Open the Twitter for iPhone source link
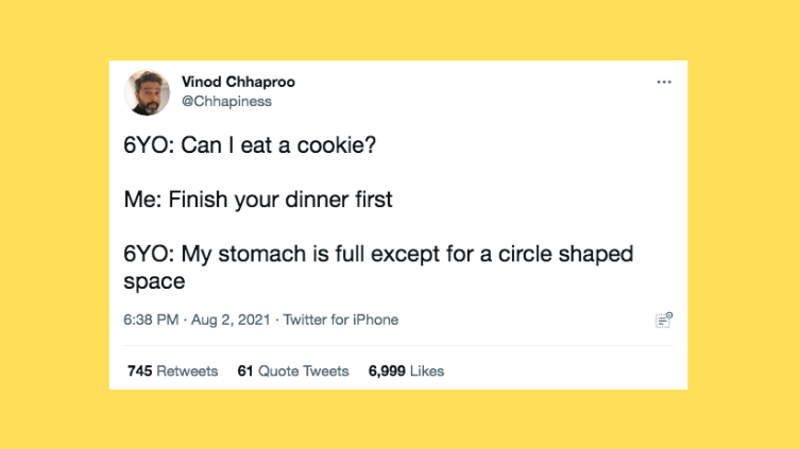Image resolution: width=800 pixels, height=449 pixels. (341, 320)
